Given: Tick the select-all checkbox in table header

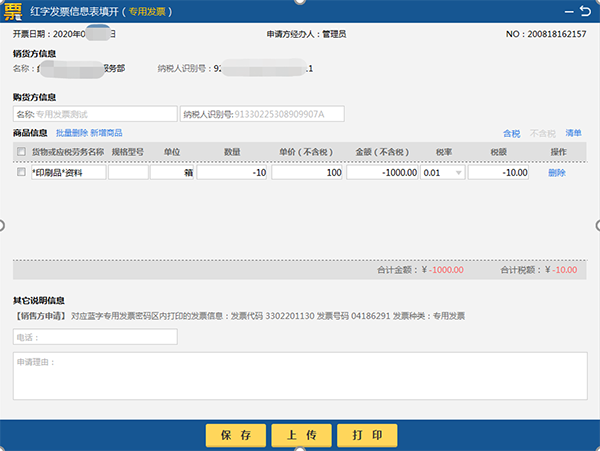Looking at the screenshot, I should pos(22,151).
